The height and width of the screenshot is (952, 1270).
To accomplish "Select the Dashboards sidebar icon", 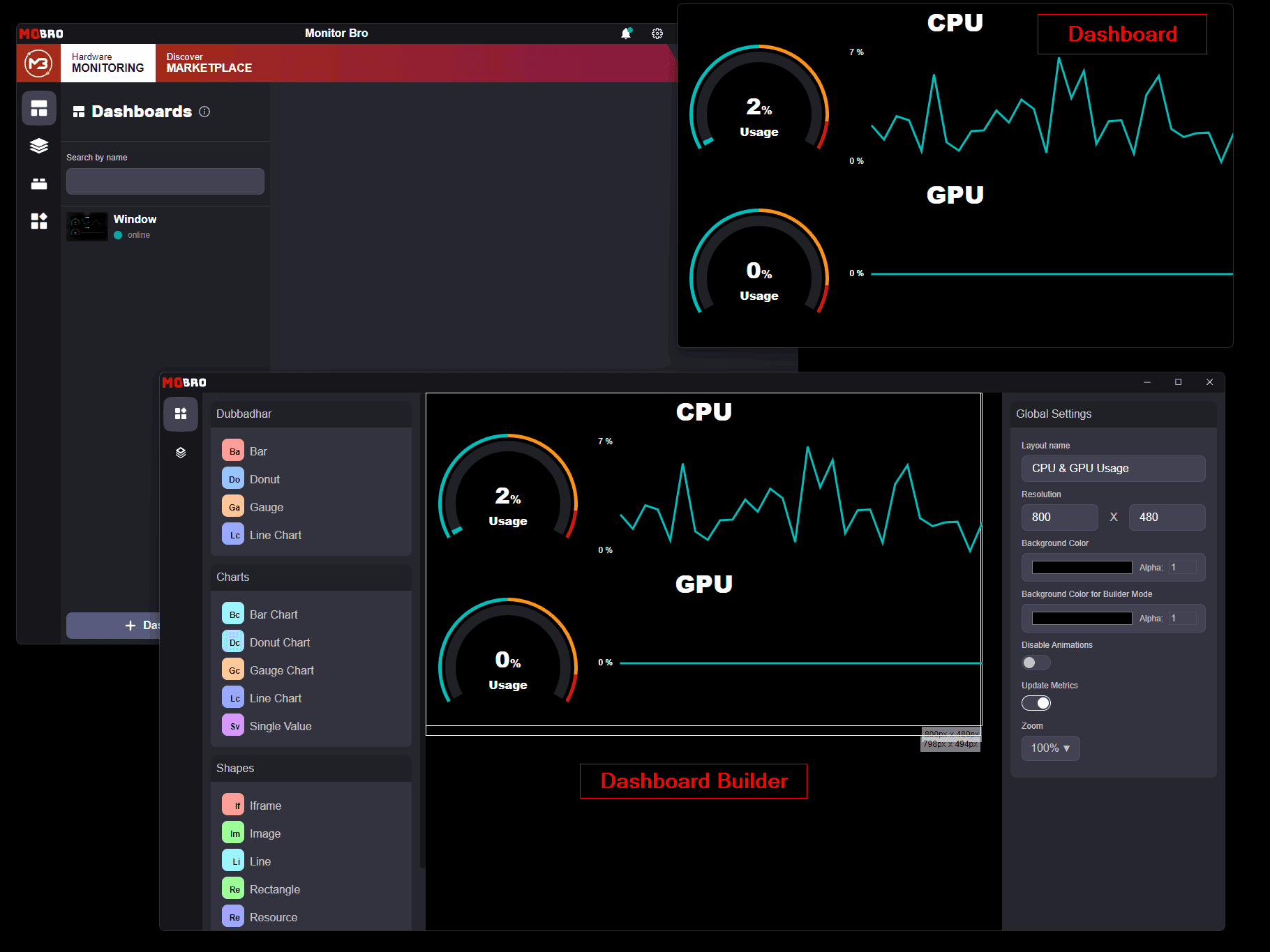I will coord(39,108).
